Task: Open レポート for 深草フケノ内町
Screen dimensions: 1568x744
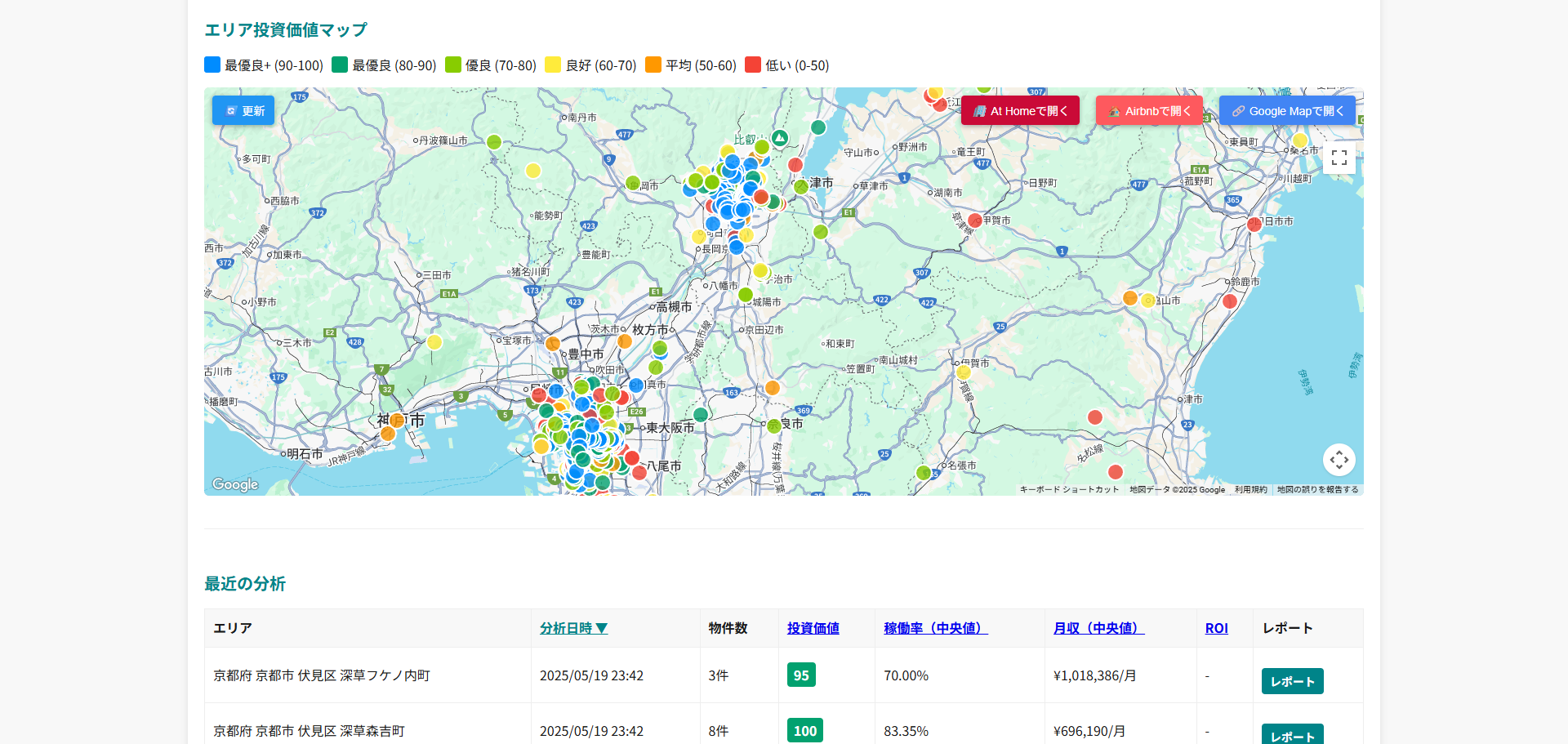Action: 1292,681
